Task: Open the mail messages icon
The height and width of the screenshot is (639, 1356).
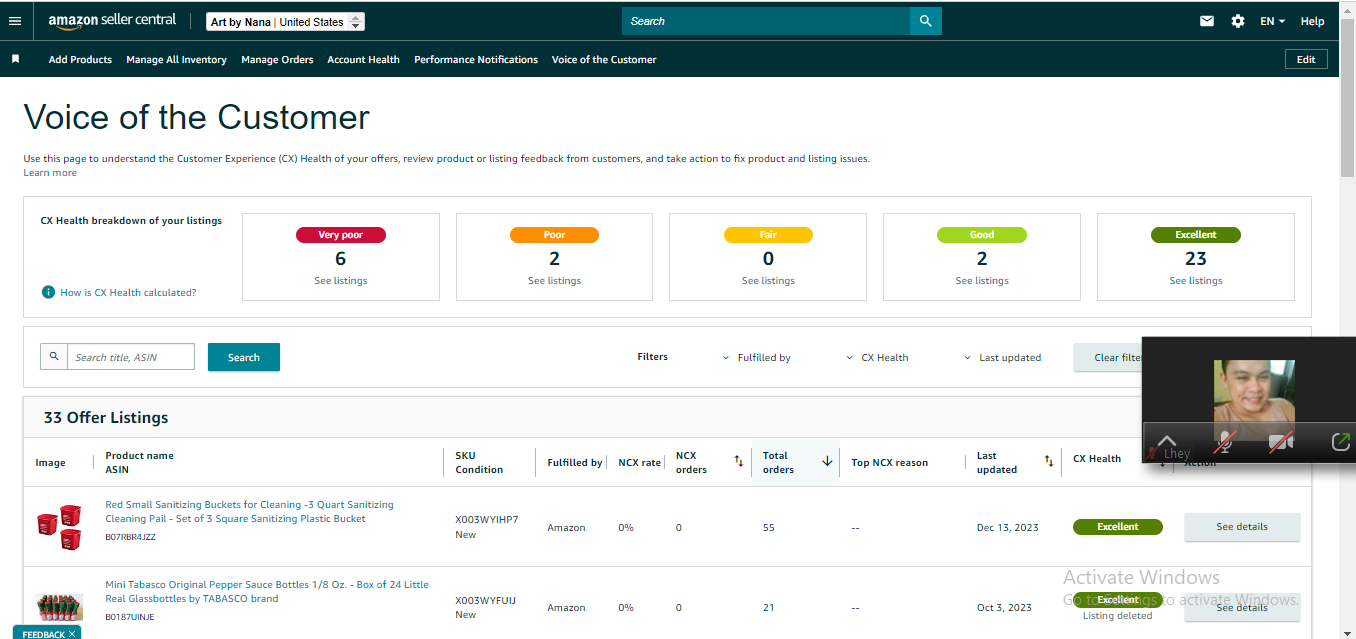Action: click(1207, 21)
